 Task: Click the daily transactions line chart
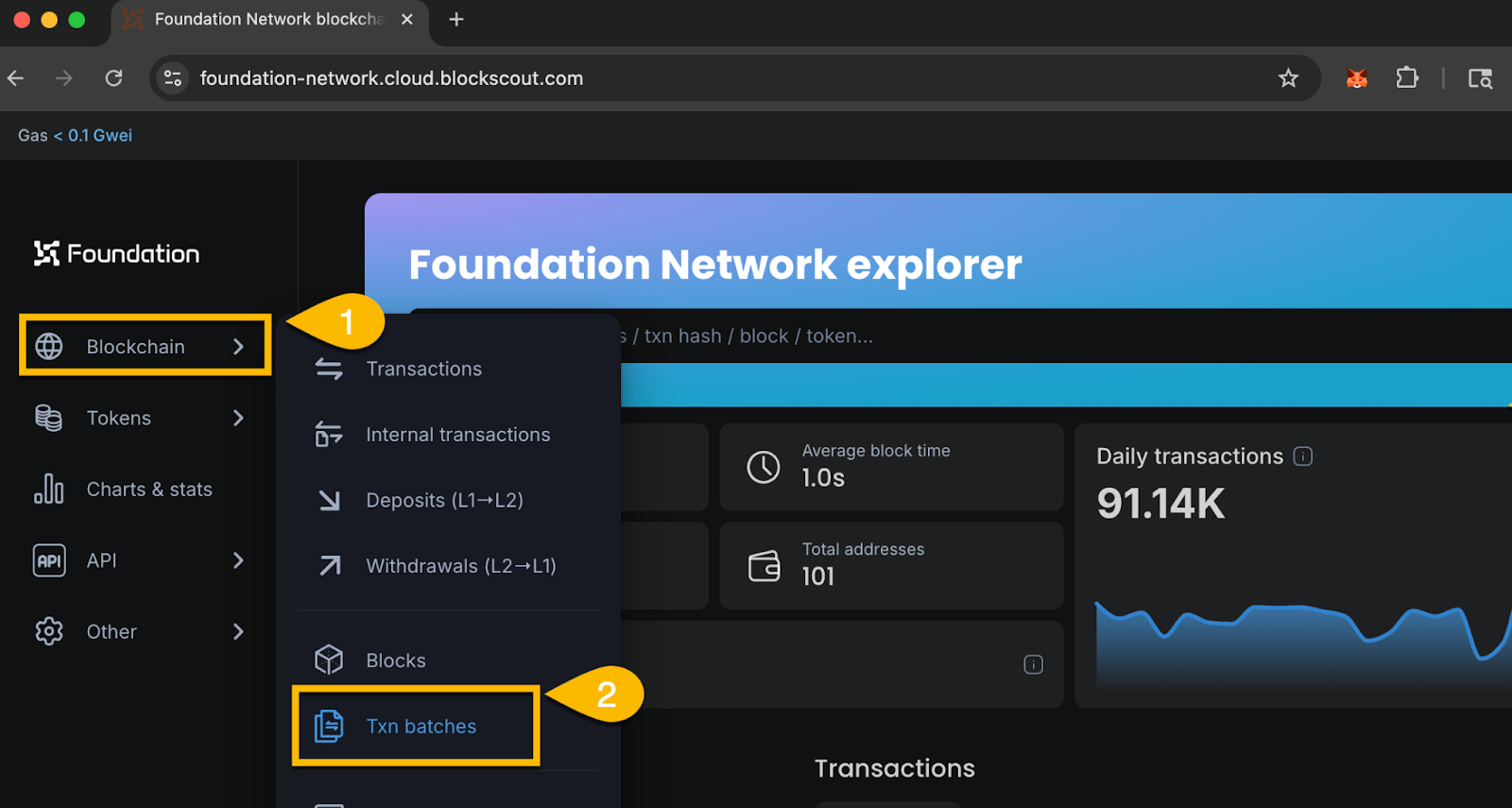point(1302,643)
